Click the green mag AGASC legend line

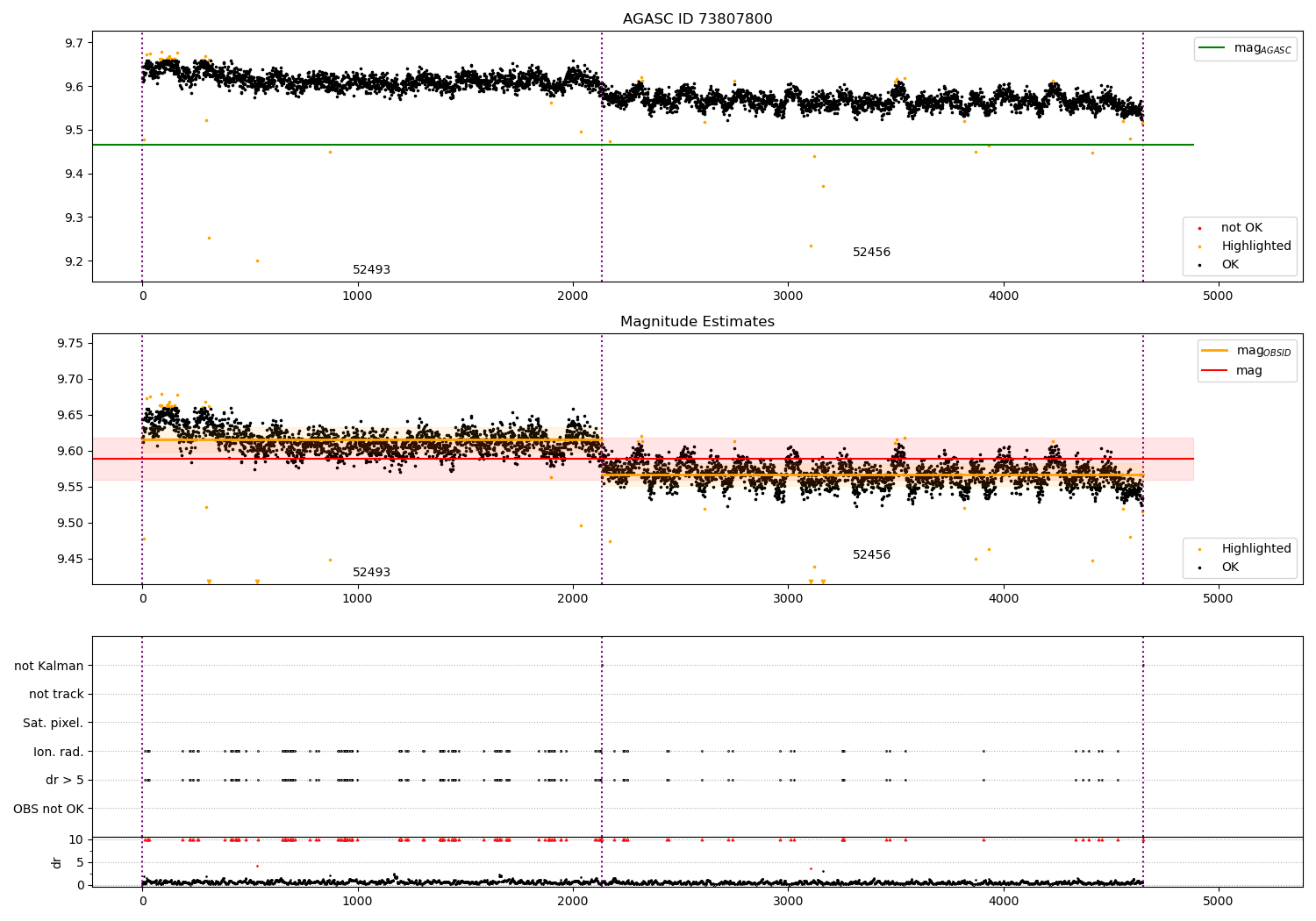1213,48
